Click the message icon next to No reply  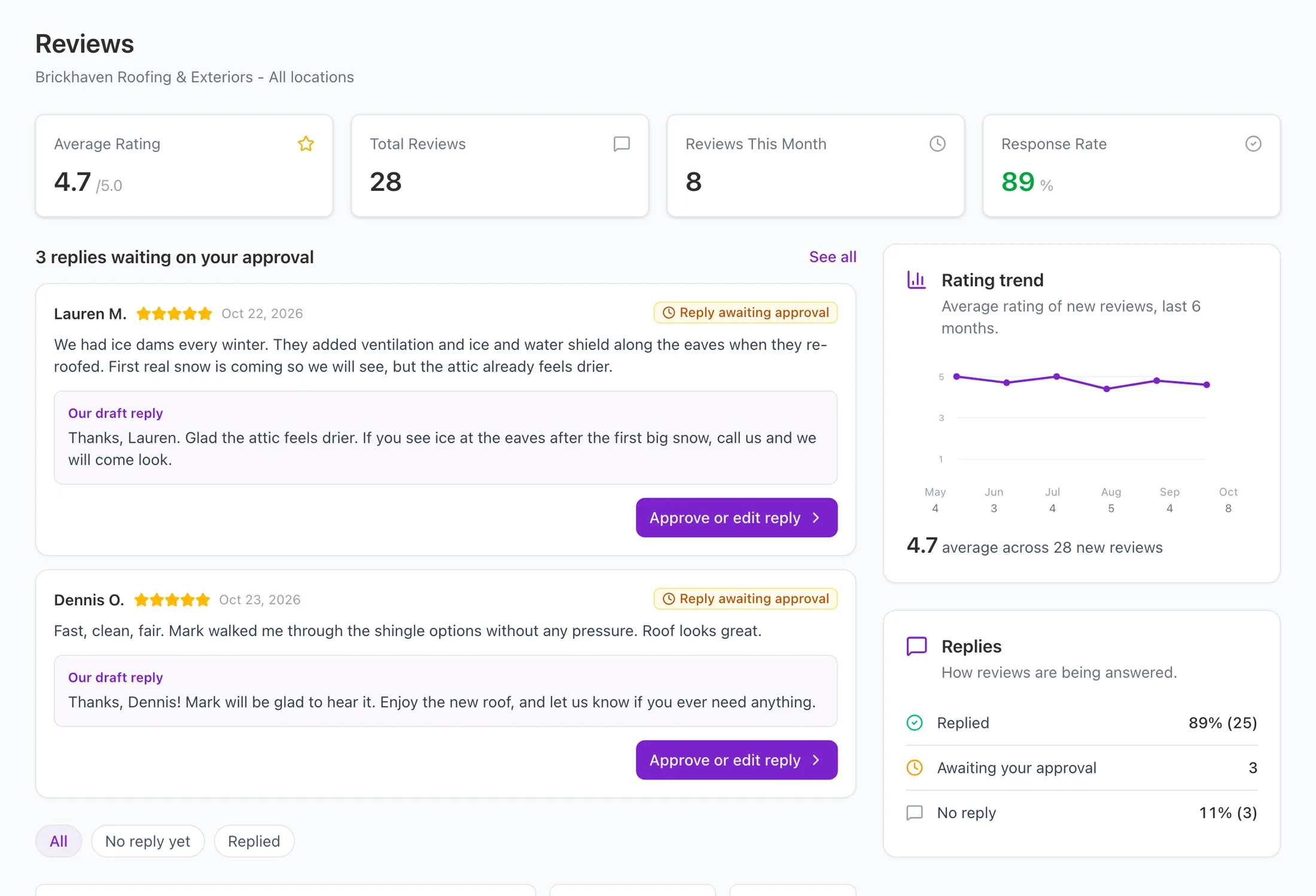(x=915, y=812)
